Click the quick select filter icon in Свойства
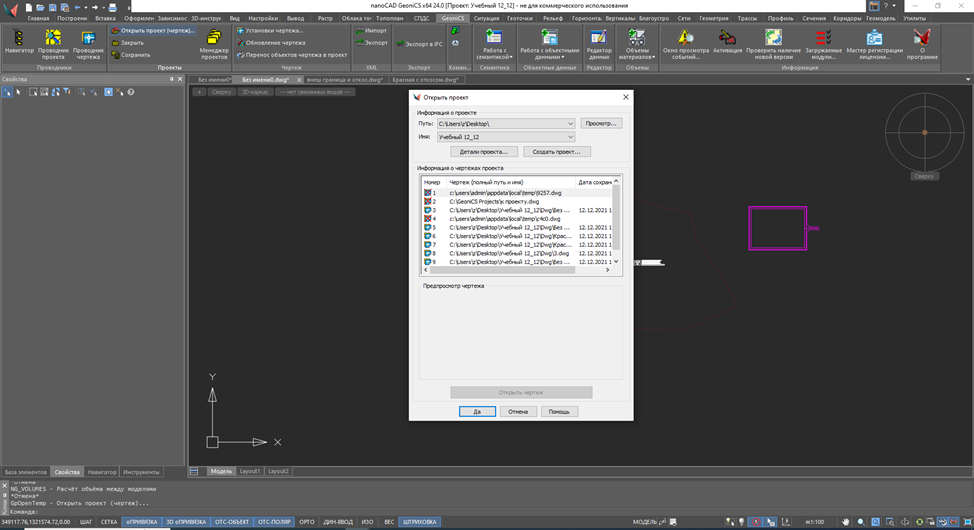 pos(67,92)
